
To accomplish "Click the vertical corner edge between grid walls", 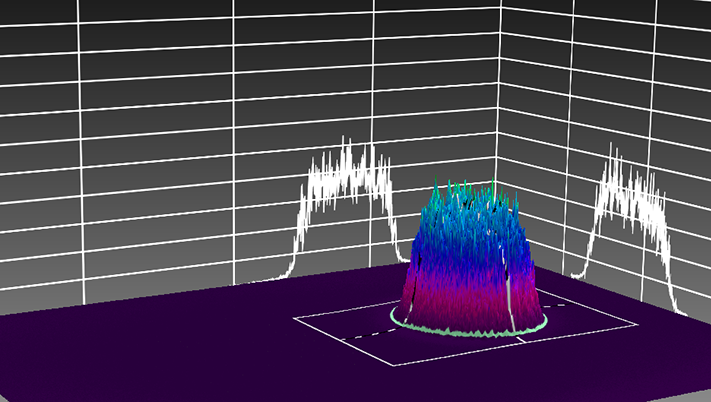I will (499, 100).
